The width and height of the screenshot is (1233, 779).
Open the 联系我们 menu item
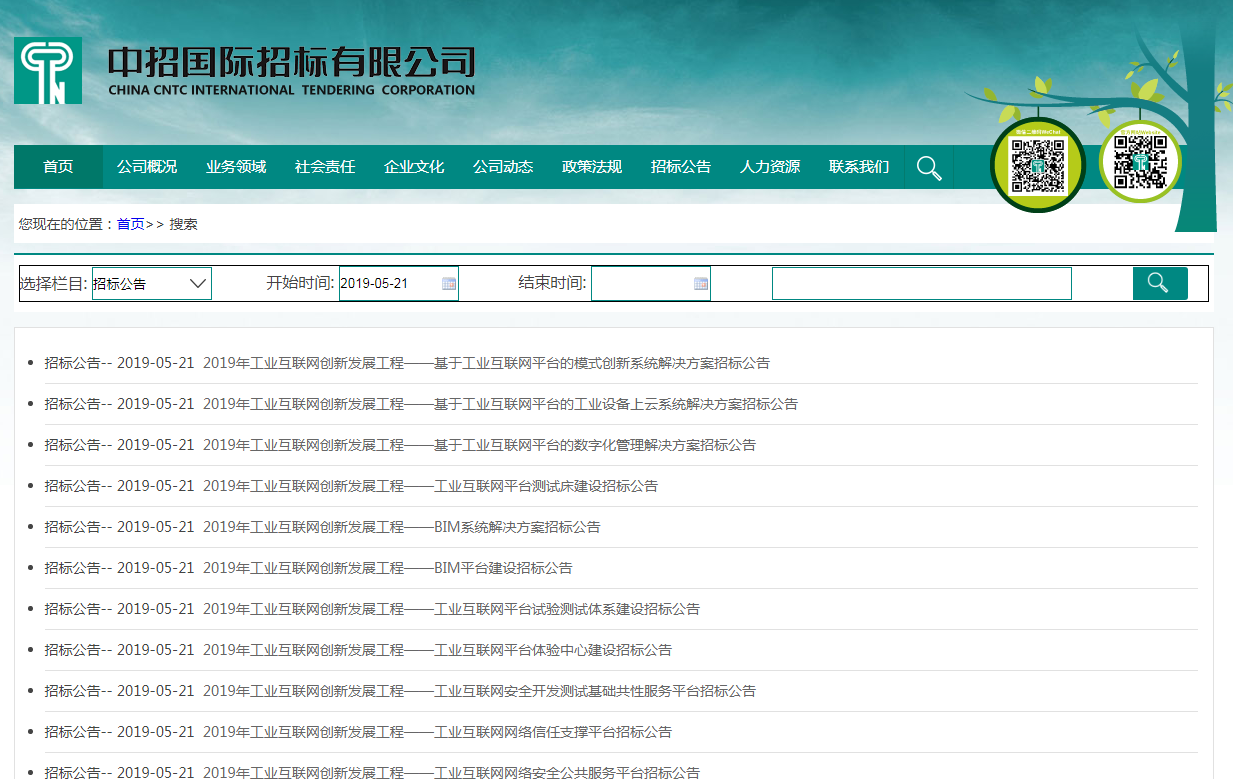coord(859,167)
